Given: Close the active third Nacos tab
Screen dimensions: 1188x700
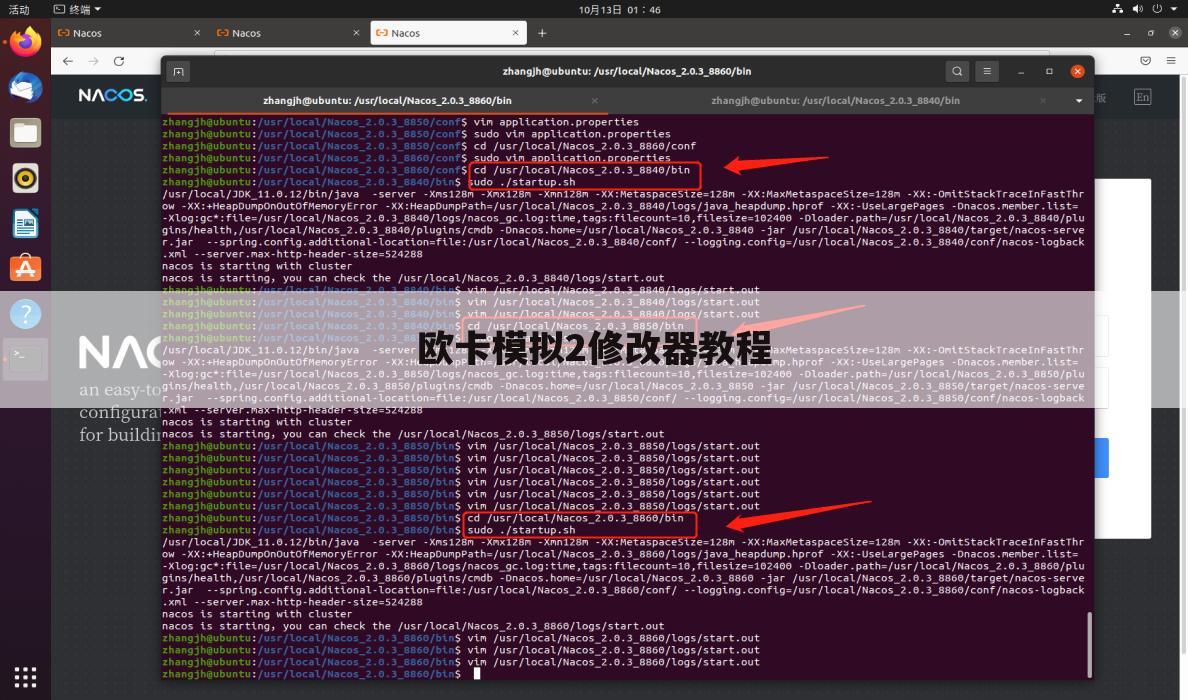Looking at the screenshot, I should tap(515, 33).
